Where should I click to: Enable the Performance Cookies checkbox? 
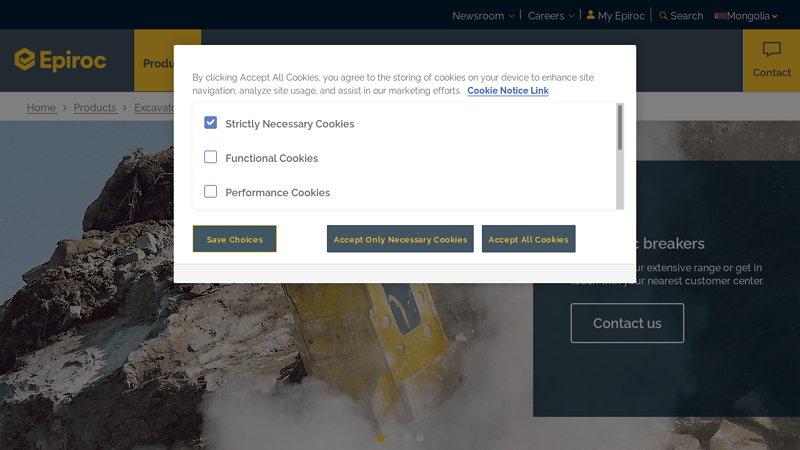click(211, 191)
